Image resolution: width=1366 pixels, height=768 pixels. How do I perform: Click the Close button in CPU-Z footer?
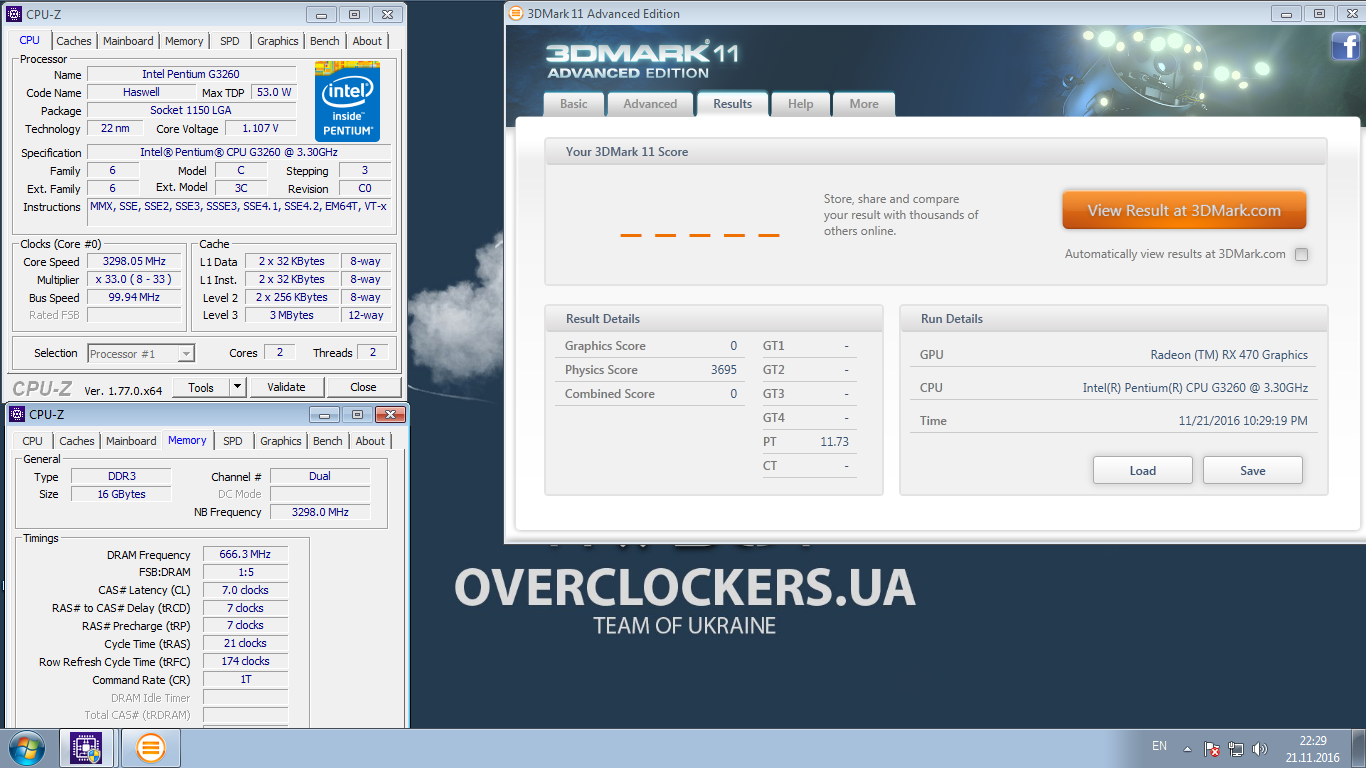[x=363, y=387]
